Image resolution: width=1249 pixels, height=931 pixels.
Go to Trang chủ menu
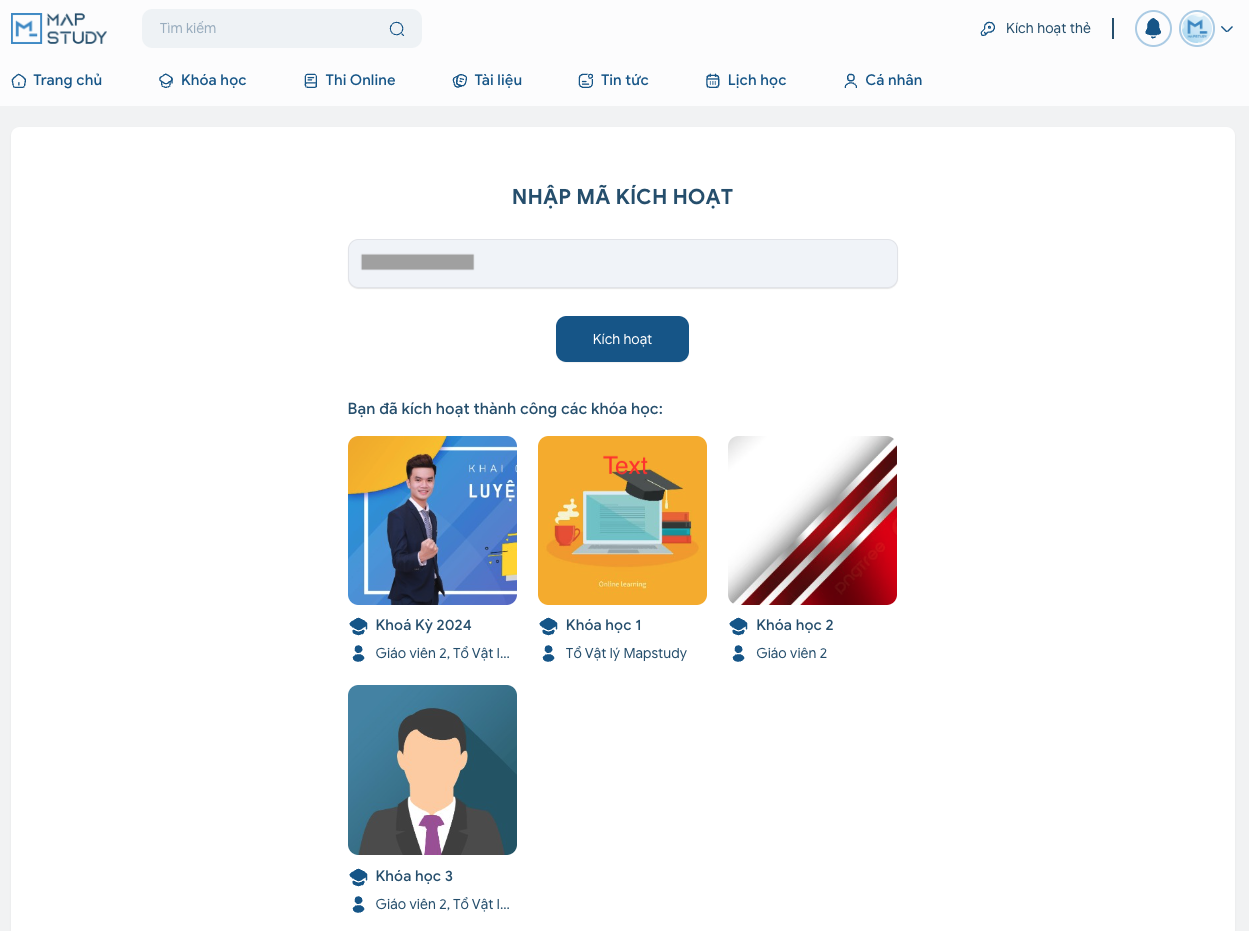coord(57,80)
